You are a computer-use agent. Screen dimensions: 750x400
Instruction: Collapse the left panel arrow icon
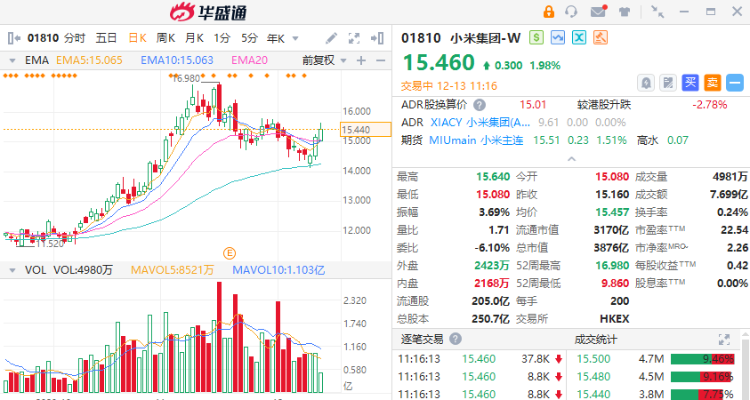click(x=14, y=38)
